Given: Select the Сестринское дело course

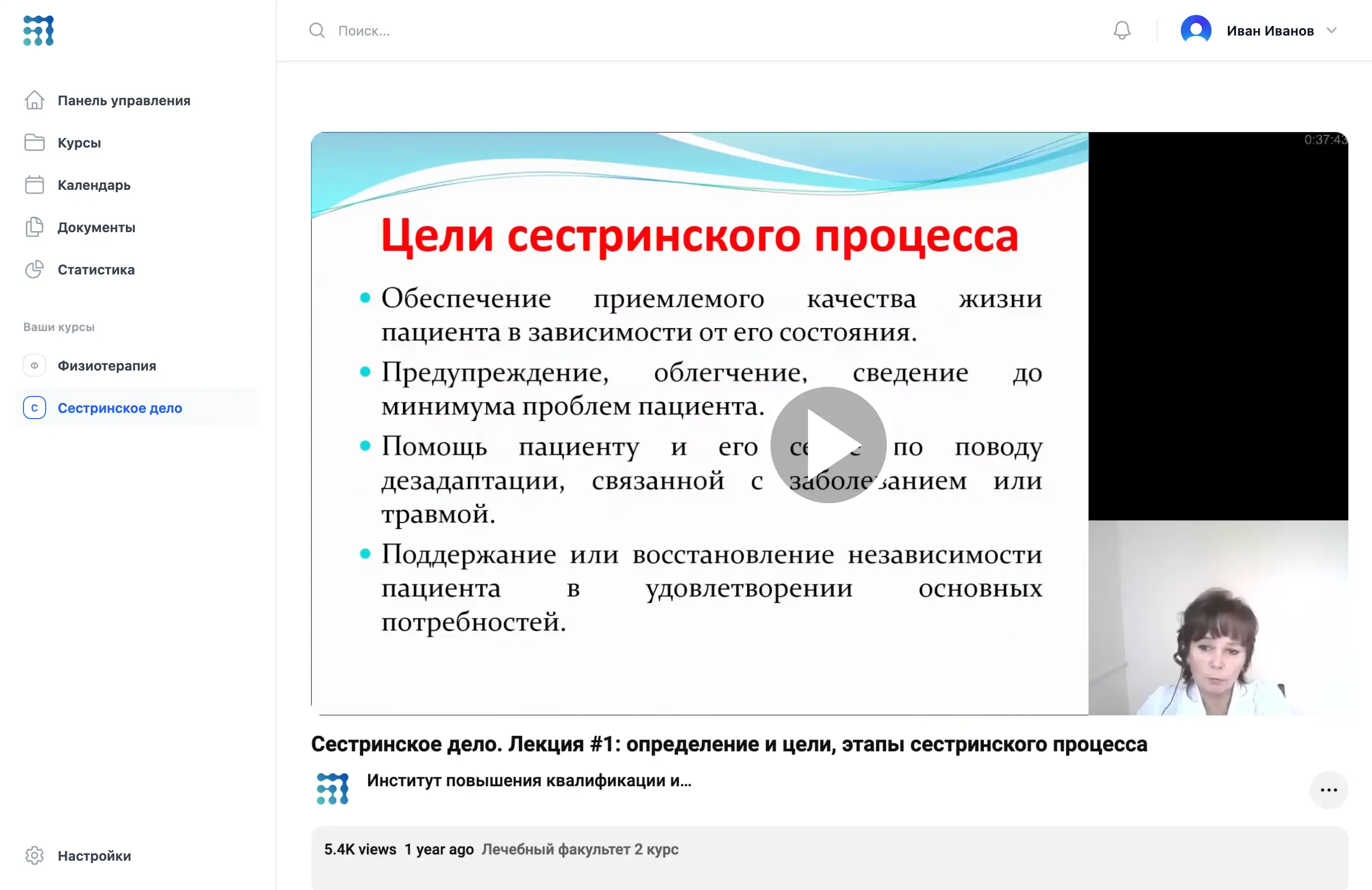Looking at the screenshot, I should pos(119,408).
